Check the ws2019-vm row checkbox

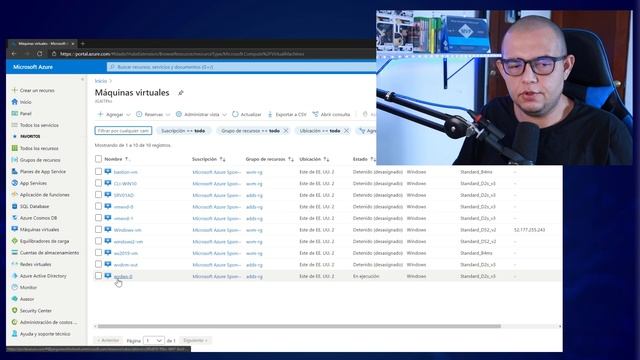tap(98, 253)
